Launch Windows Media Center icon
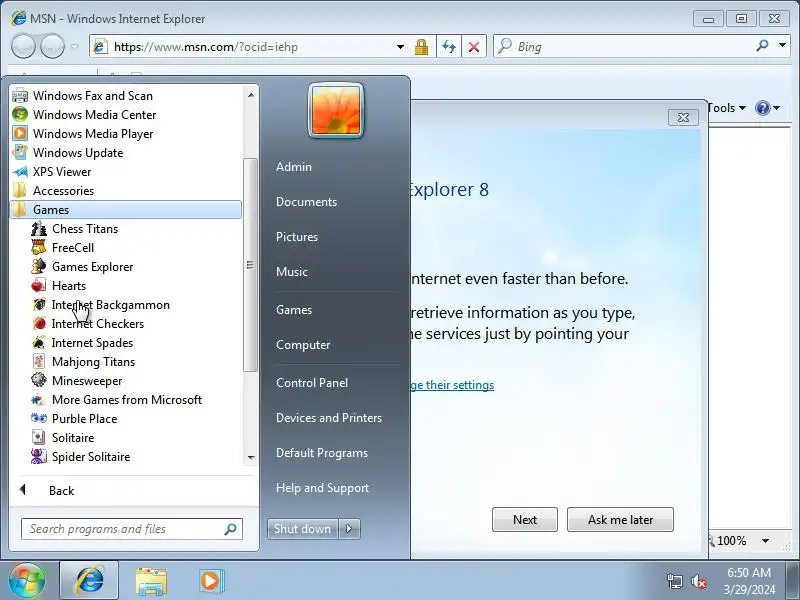The width and height of the screenshot is (800, 600). [20, 114]
